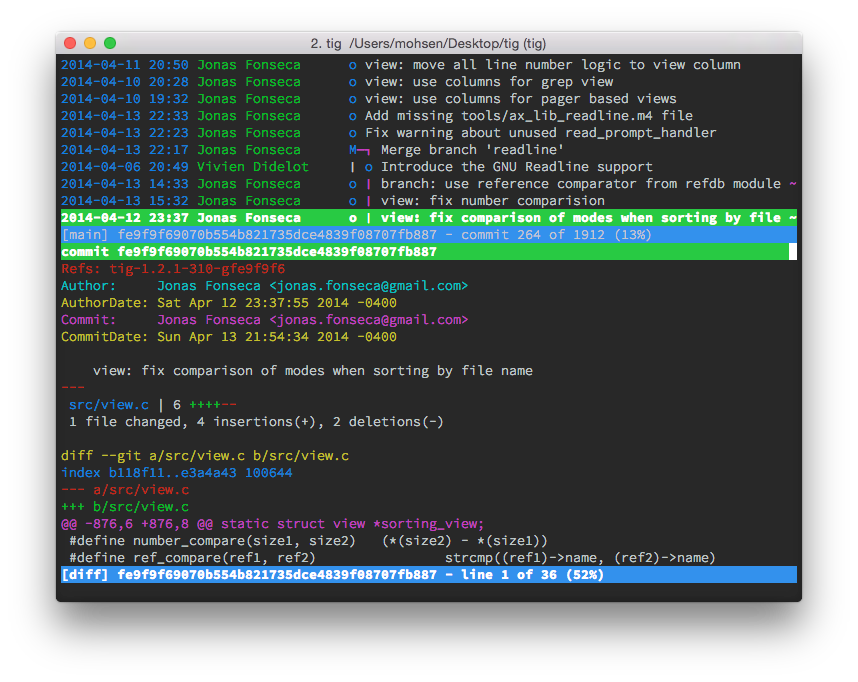
Task: Select commit 'view: move all line number logic to view column'
Action: (429, 65)
